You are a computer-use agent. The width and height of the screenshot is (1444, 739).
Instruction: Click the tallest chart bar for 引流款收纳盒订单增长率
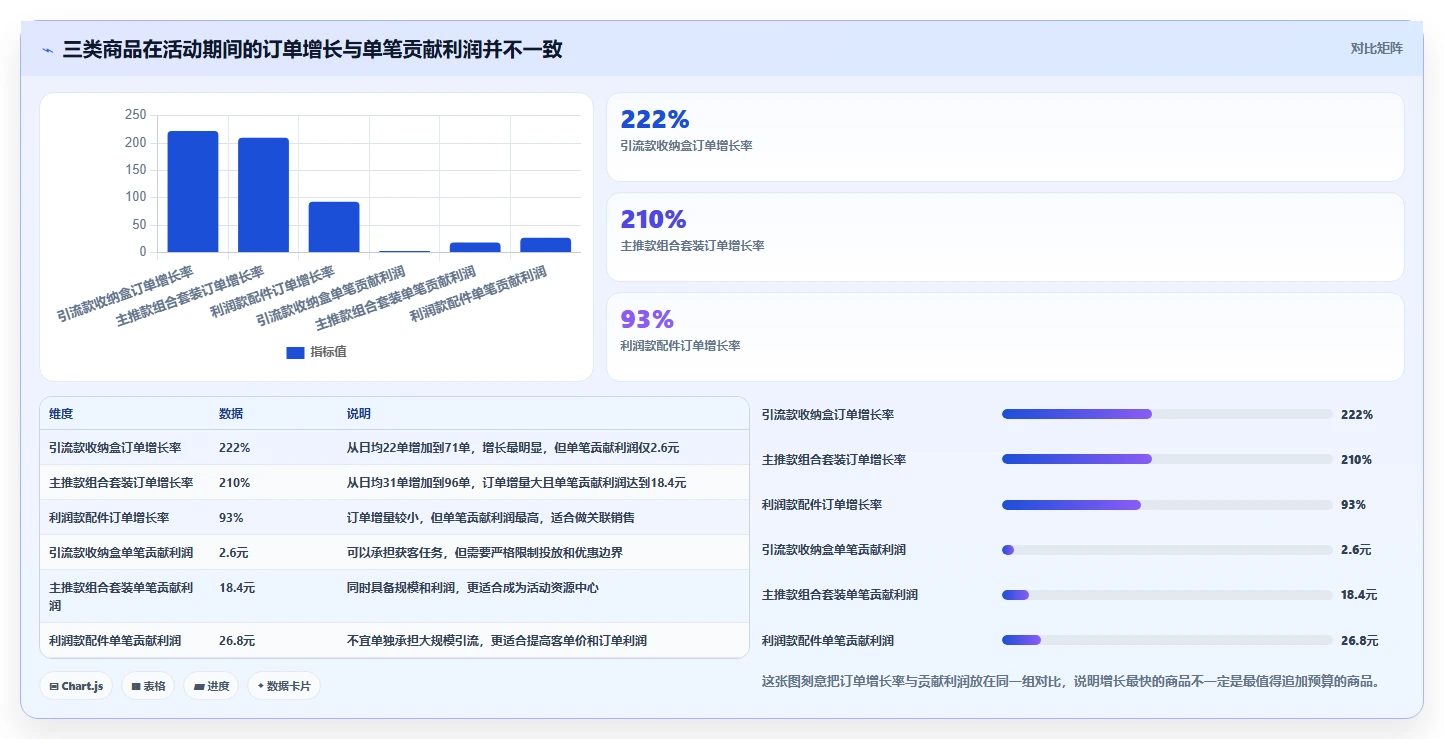click(x=193, y=191)
